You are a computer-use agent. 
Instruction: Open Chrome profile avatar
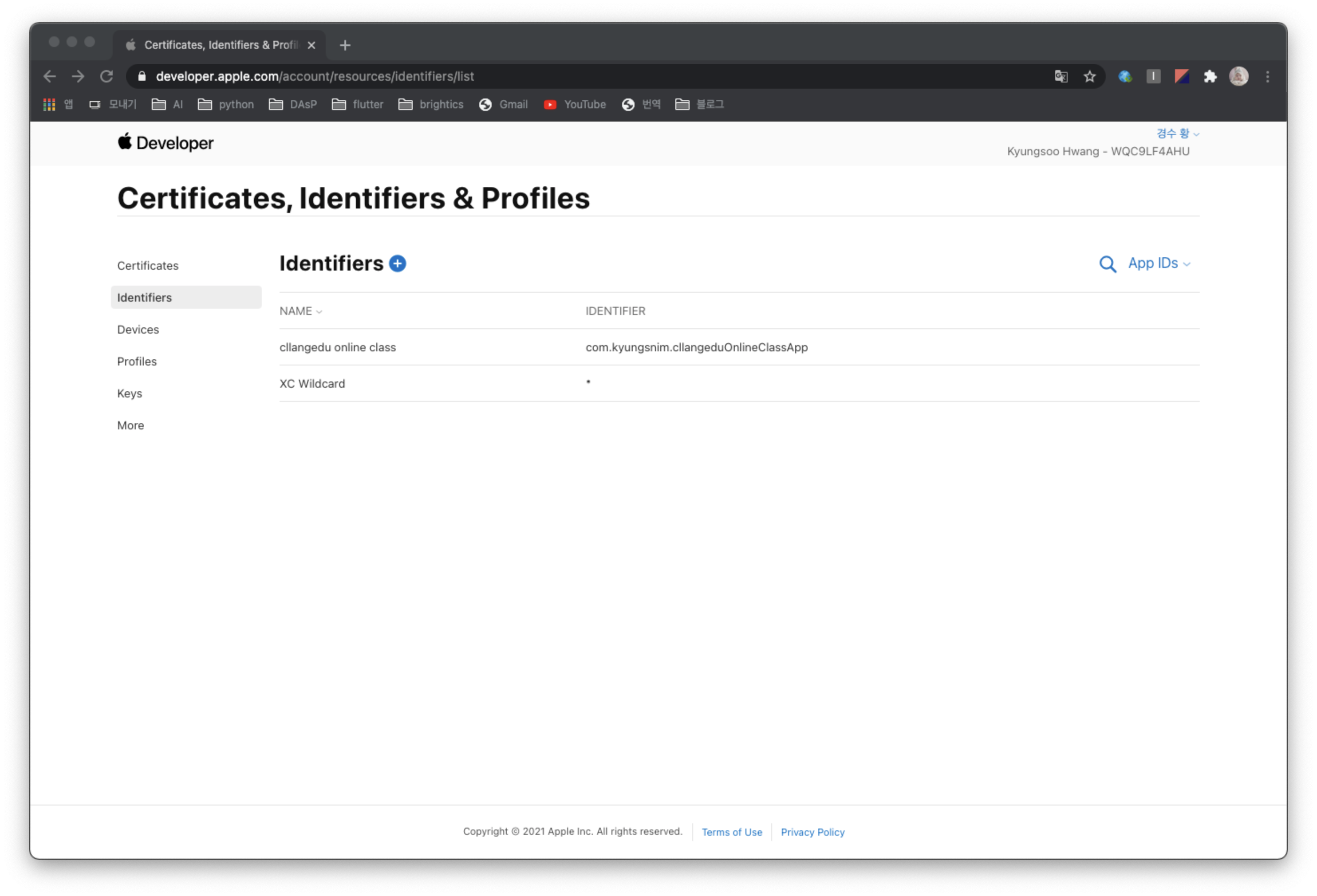(x=1238, y=76)
